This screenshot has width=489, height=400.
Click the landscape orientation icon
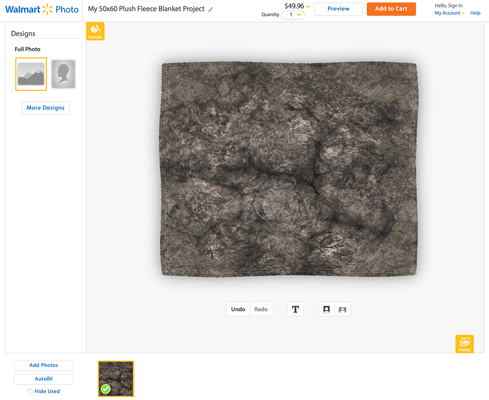click(342, 309)
